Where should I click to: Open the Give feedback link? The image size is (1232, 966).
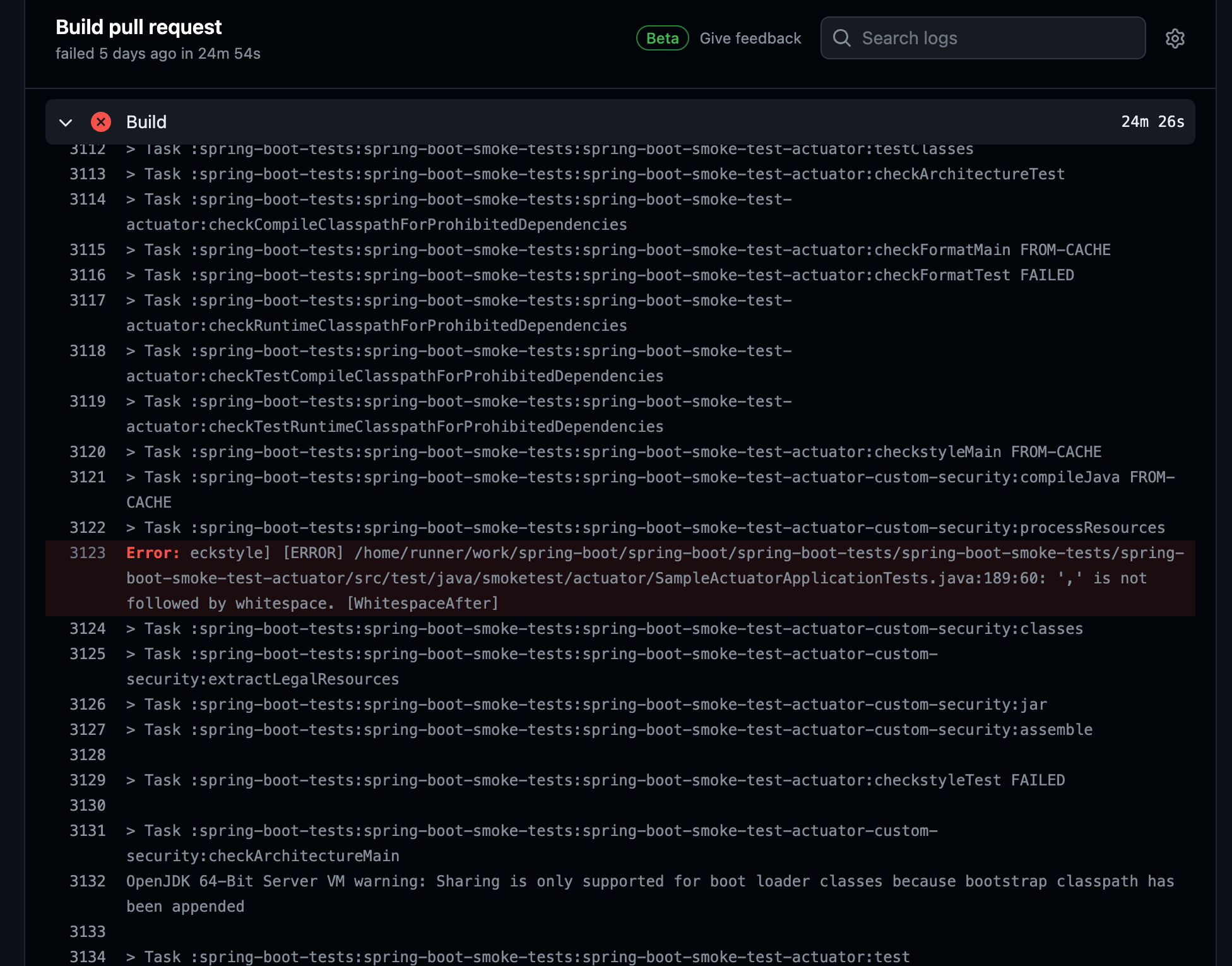point(750,39)
